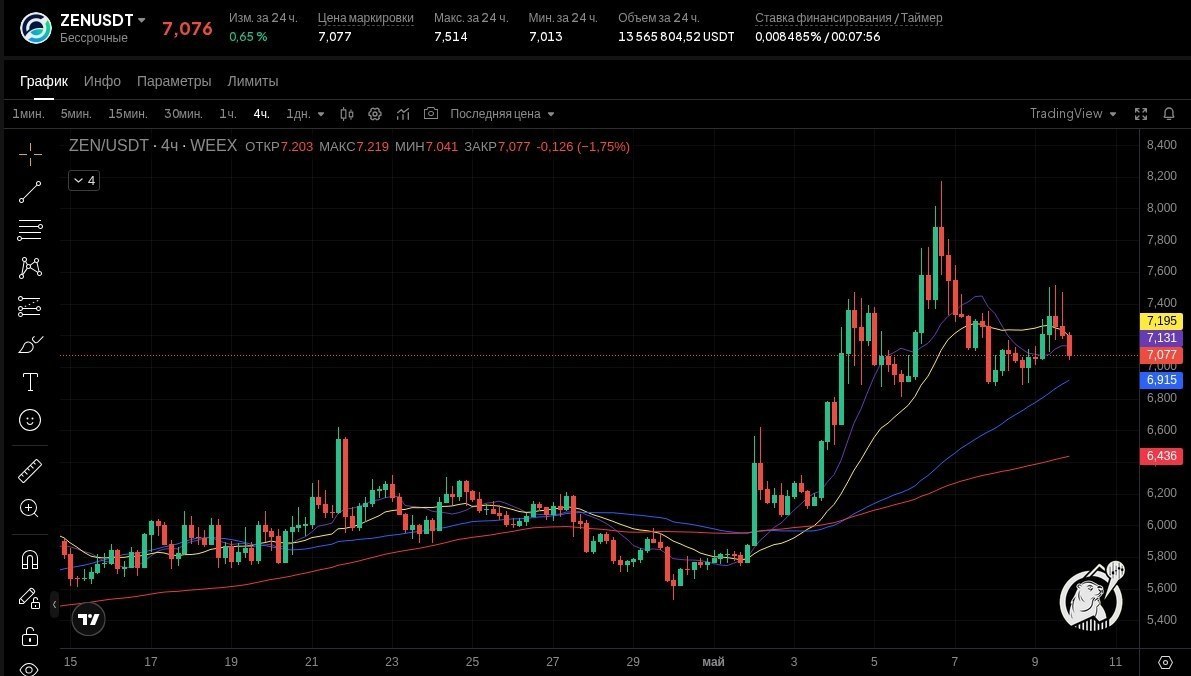Switch to the Инфо tab

(x=103, y=81)
